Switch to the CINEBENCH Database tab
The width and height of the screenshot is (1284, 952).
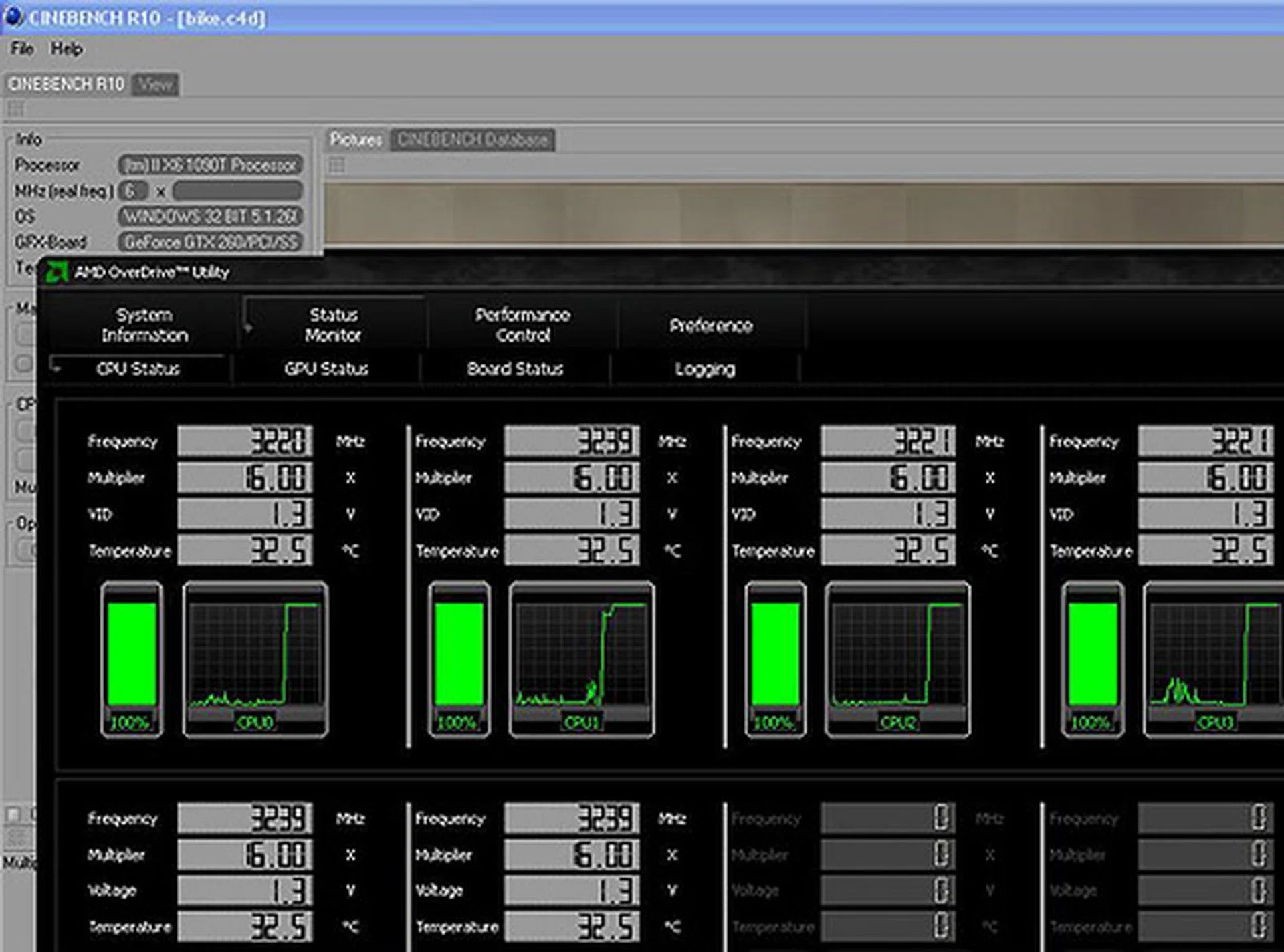pyautogui.click(x=472, y=140)
